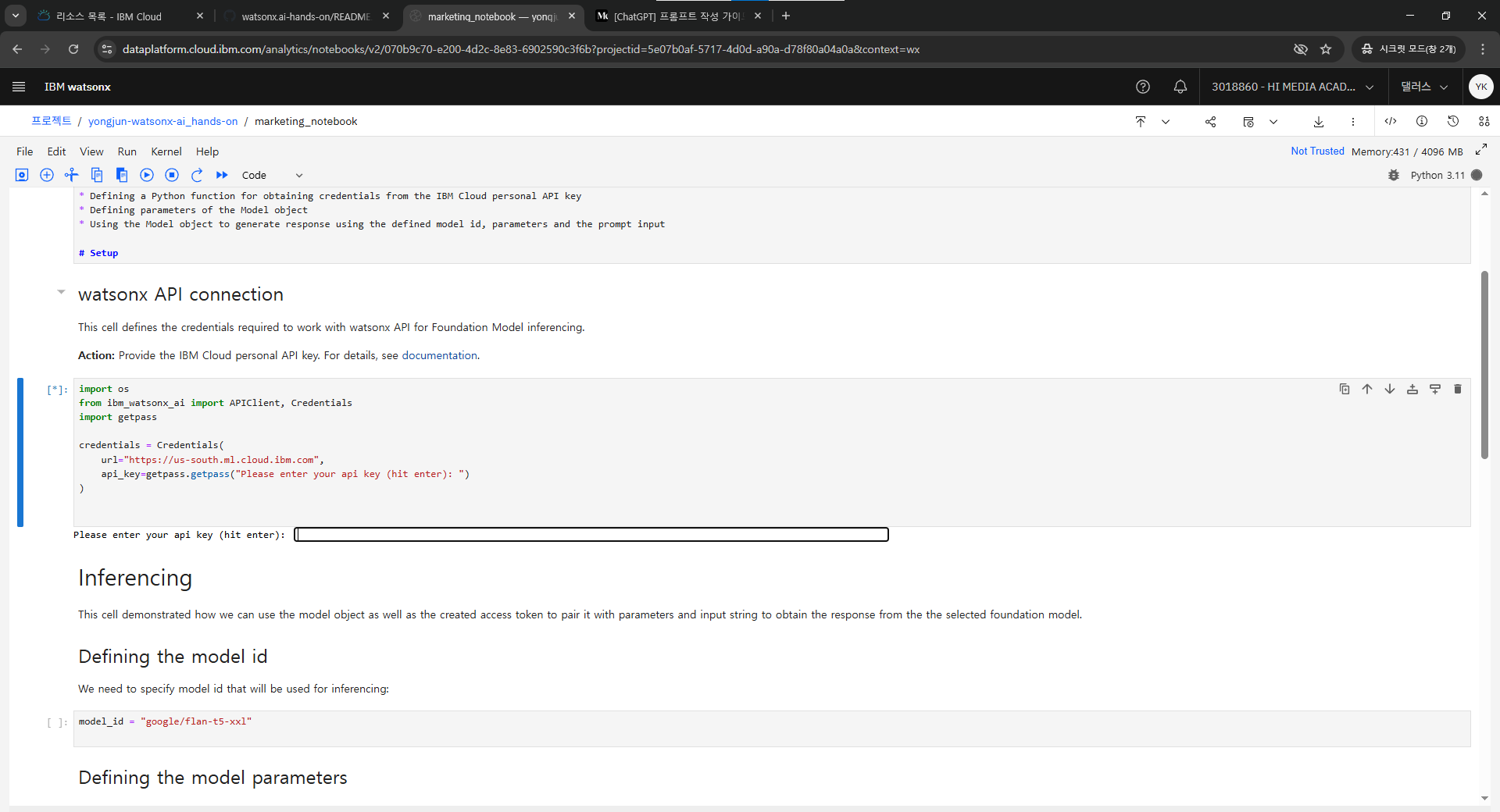Download the notebook with the download icon
The height and width of the screenshot is (812, 1500).
coord(1319,121)
